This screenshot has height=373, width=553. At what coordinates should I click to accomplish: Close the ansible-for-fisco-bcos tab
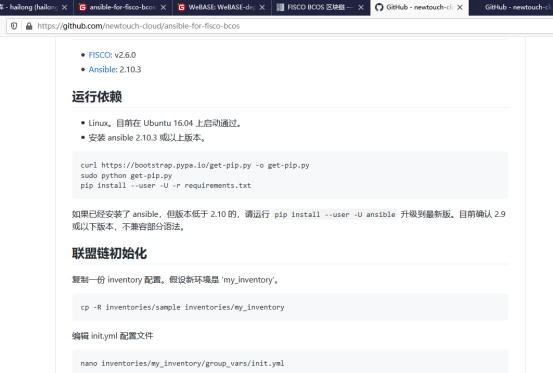point(163,7)
